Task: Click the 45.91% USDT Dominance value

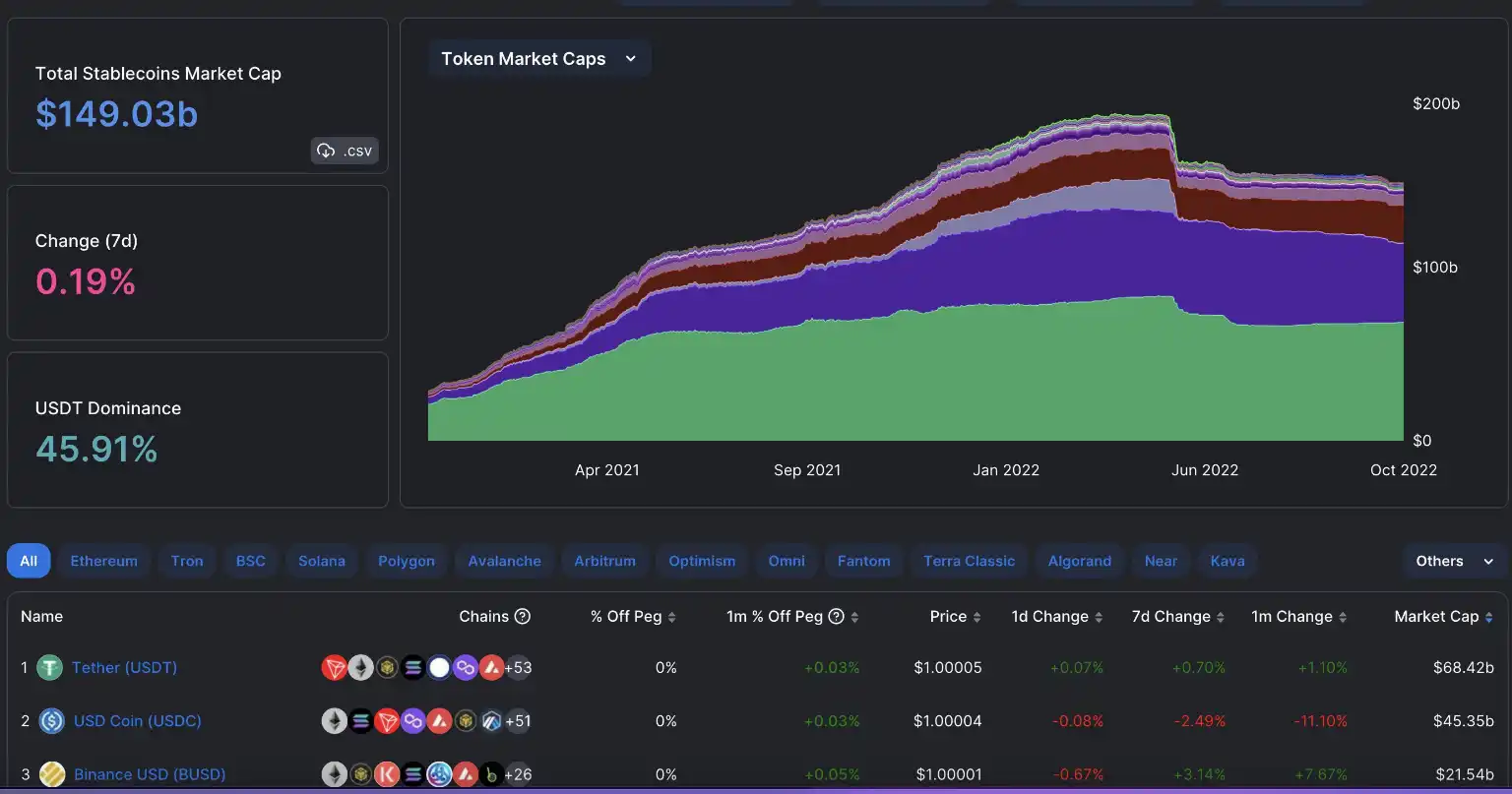Action: (96, 449)
